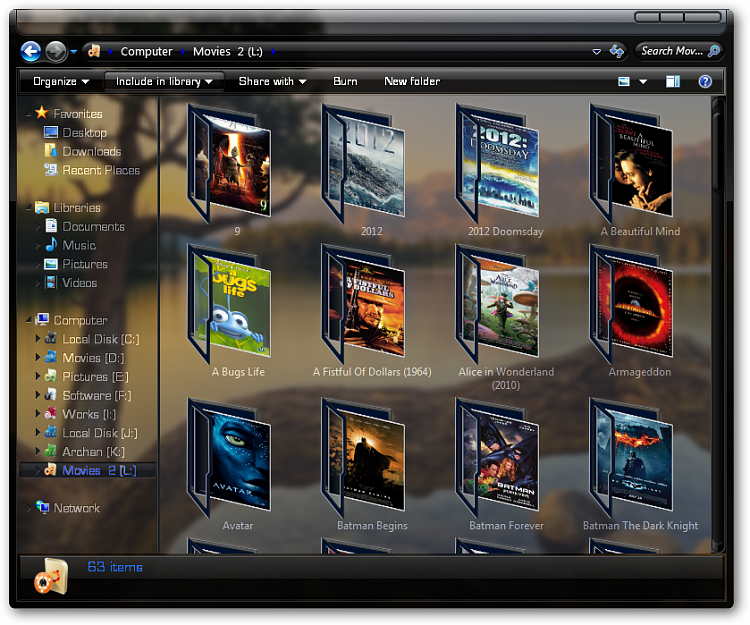Open the Music library
750x625 pixels.
click(x=79, y=245)
